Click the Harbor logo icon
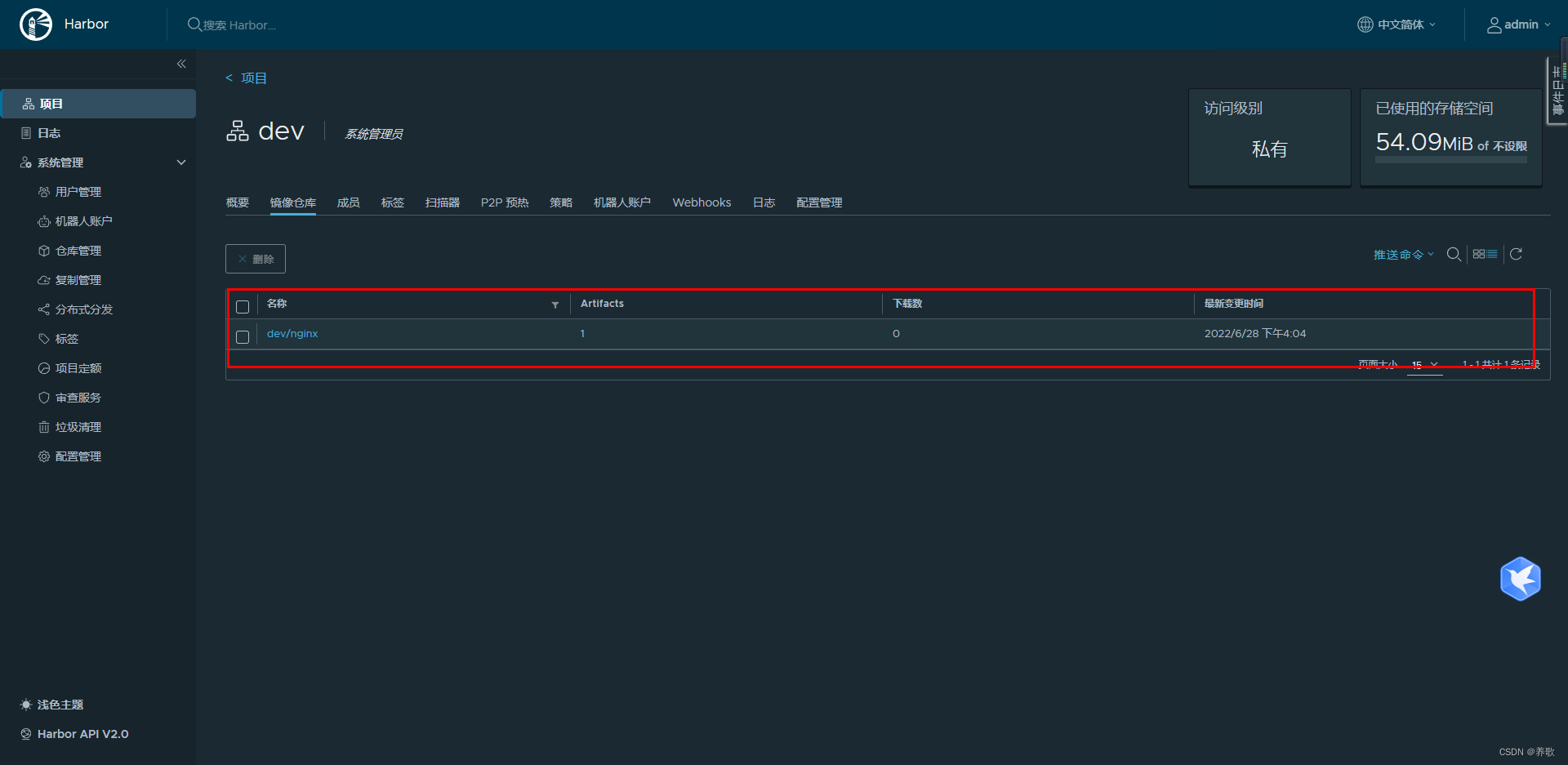This screenshot has width=1568, height=765. (x=36, y=24)
